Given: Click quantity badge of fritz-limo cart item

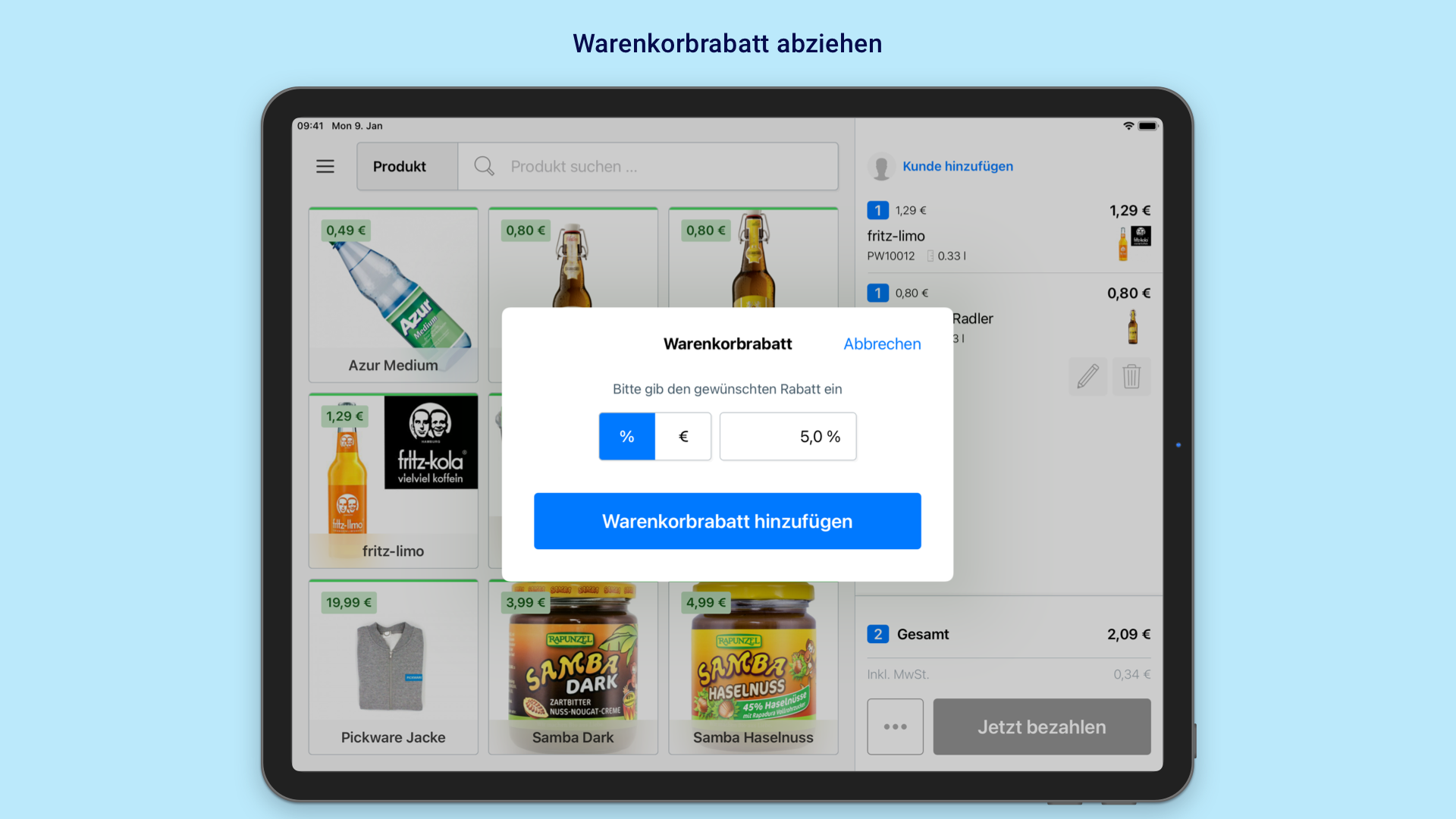Looking at the screenshot, I should [x=878, y=210].
